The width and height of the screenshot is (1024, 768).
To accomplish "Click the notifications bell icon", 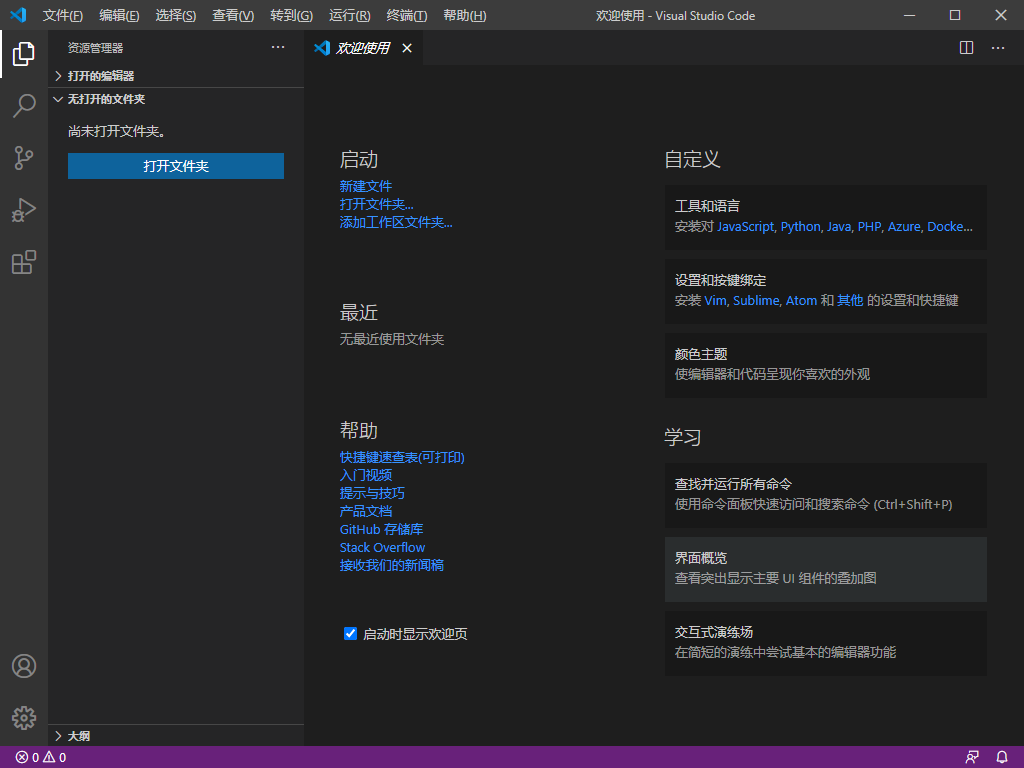I will (x=1002, y=758).
